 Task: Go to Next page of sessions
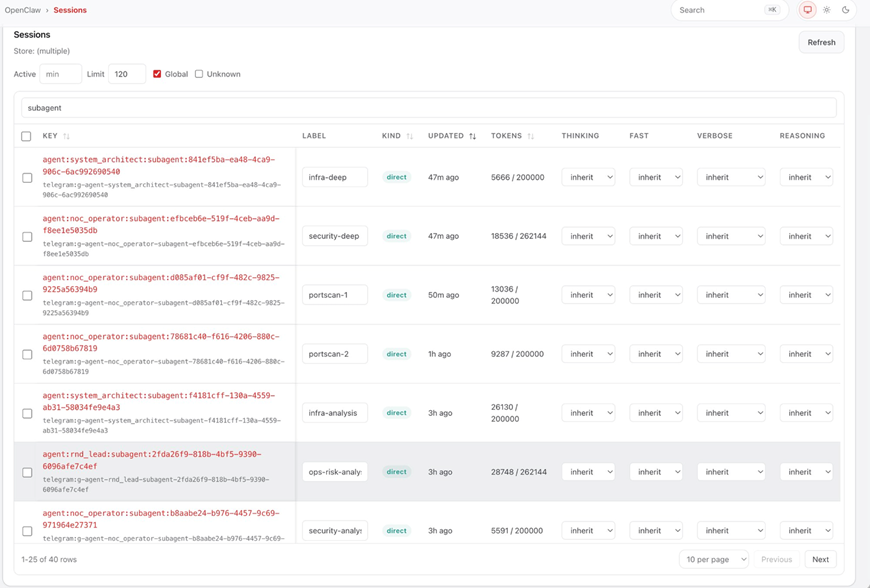click(820, 559)
